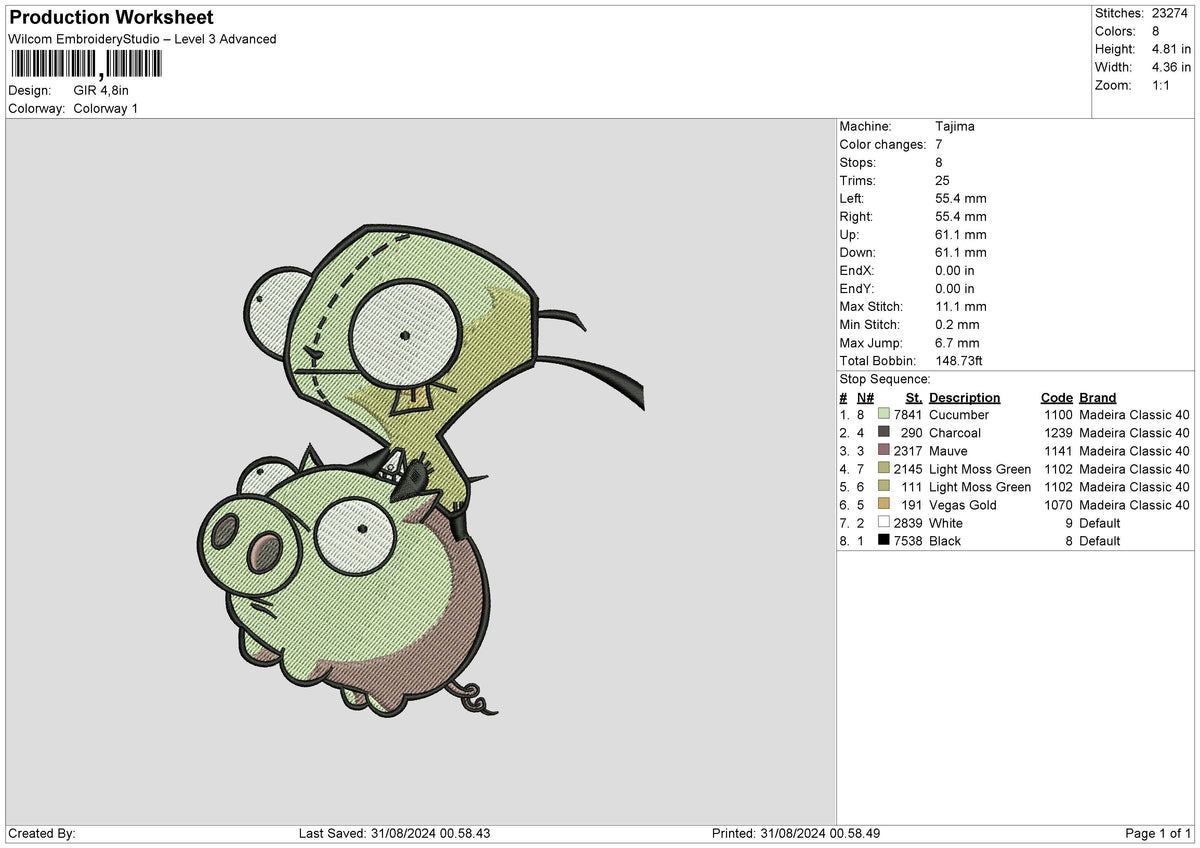Click the thread code 1070

pyautogui.click(x=1059, y=504)
